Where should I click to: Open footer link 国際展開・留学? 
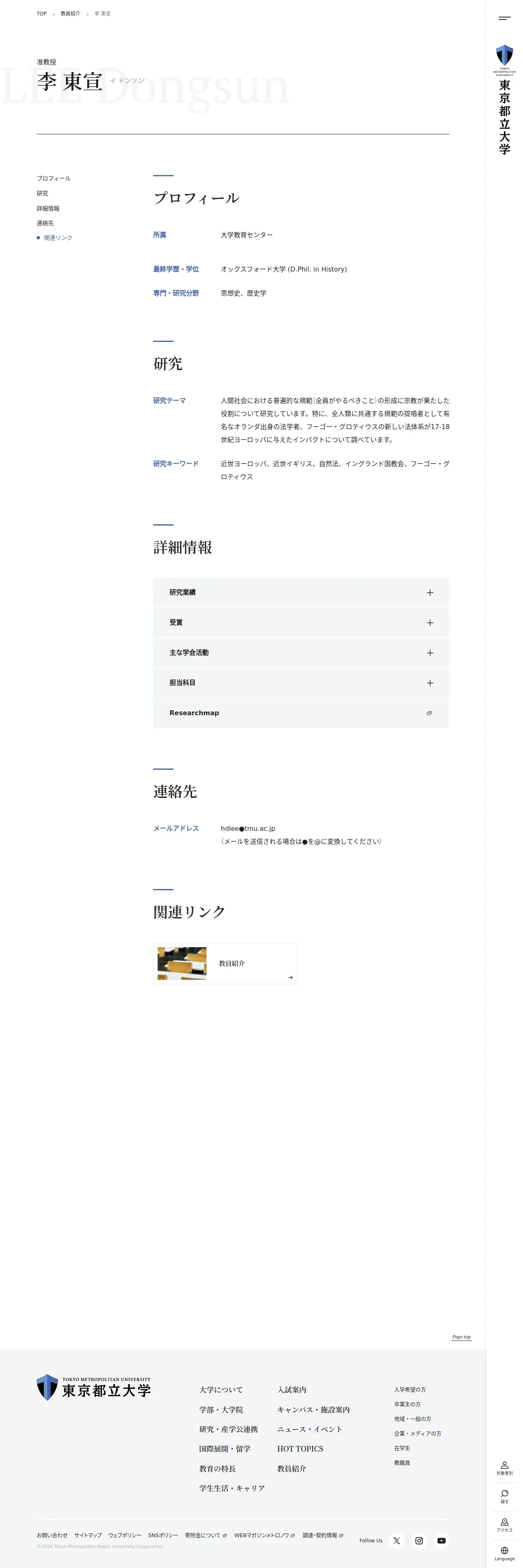click(x=225, y=1449)
